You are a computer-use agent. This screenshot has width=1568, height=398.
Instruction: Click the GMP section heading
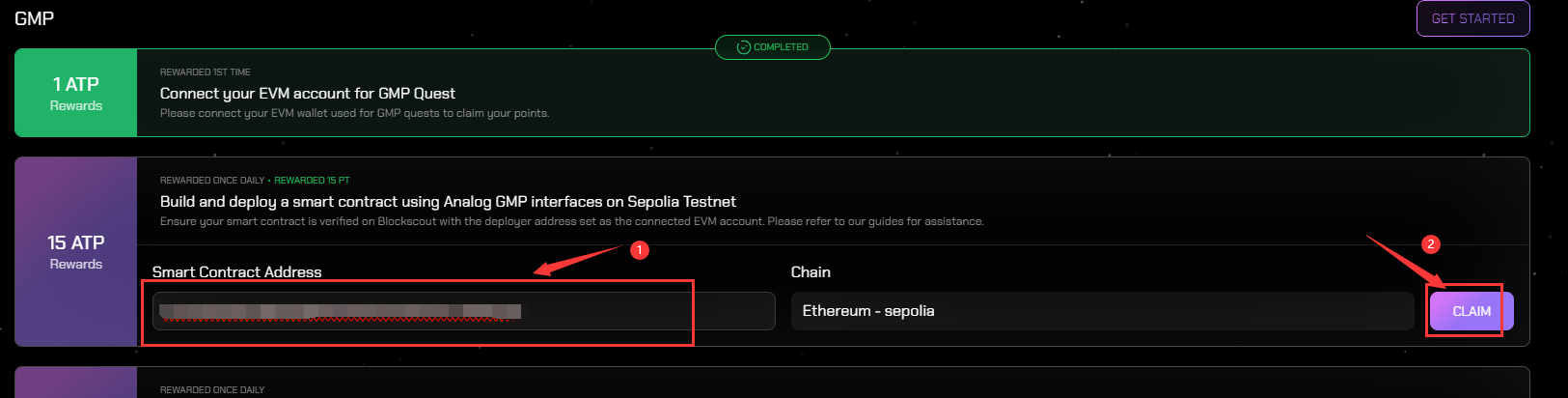pyautogui.click(x=34, y=18)
